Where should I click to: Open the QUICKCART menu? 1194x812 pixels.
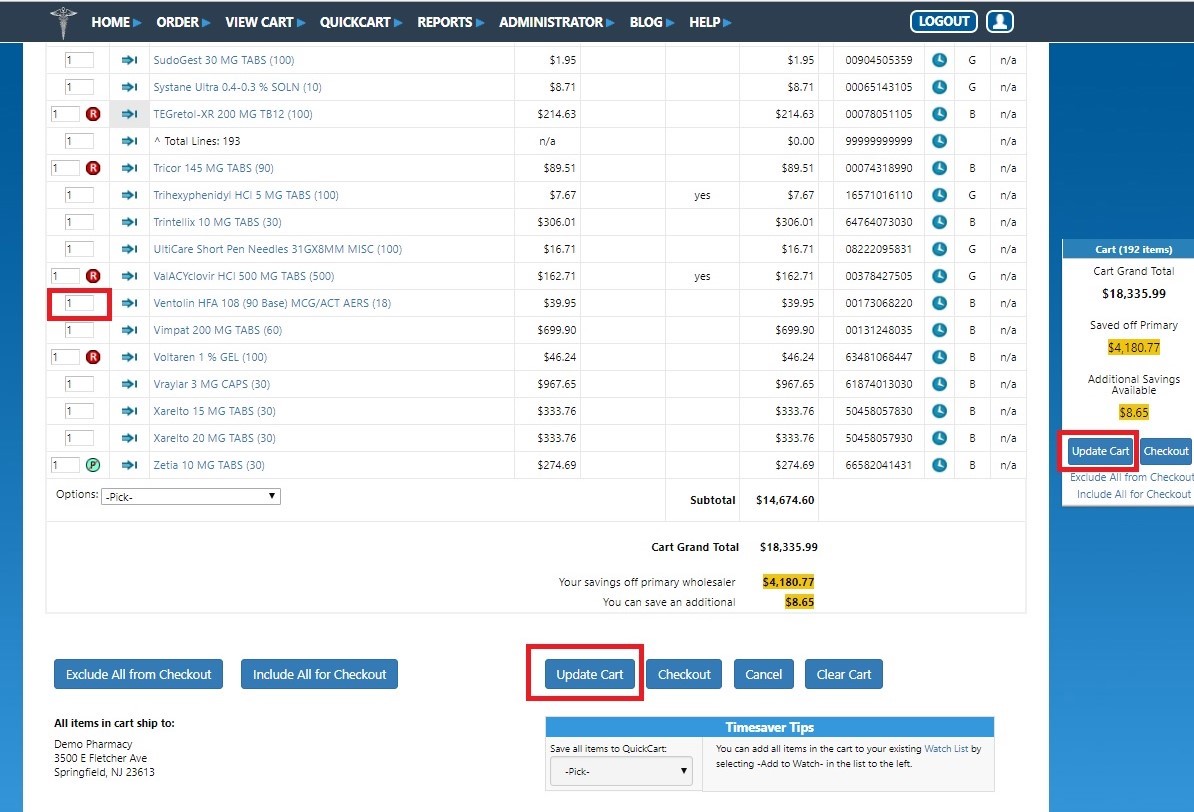361,22
